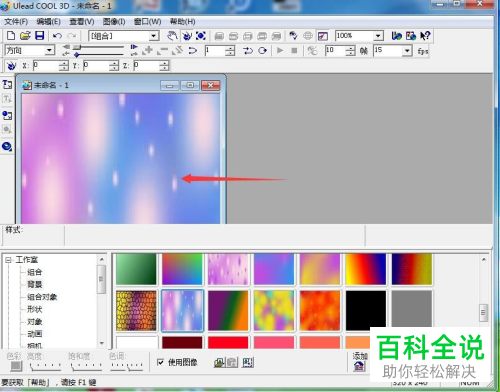Select 组合对象 in the studio tree
This screenshot has height=392, width=500.
click(x=42, y=297)
